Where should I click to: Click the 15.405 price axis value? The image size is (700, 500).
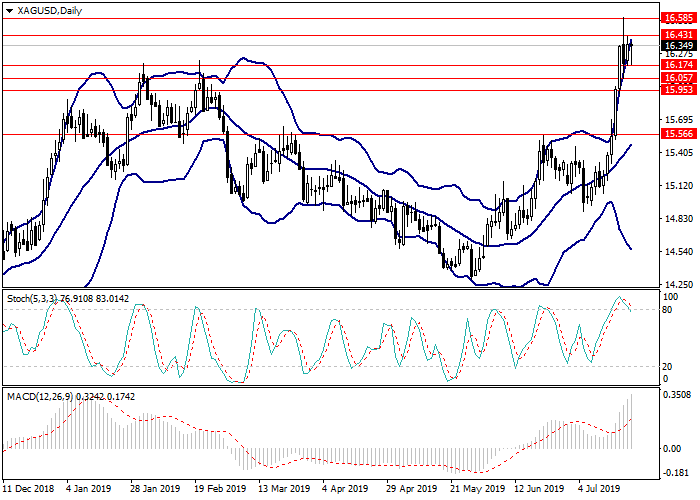point(677,153)
